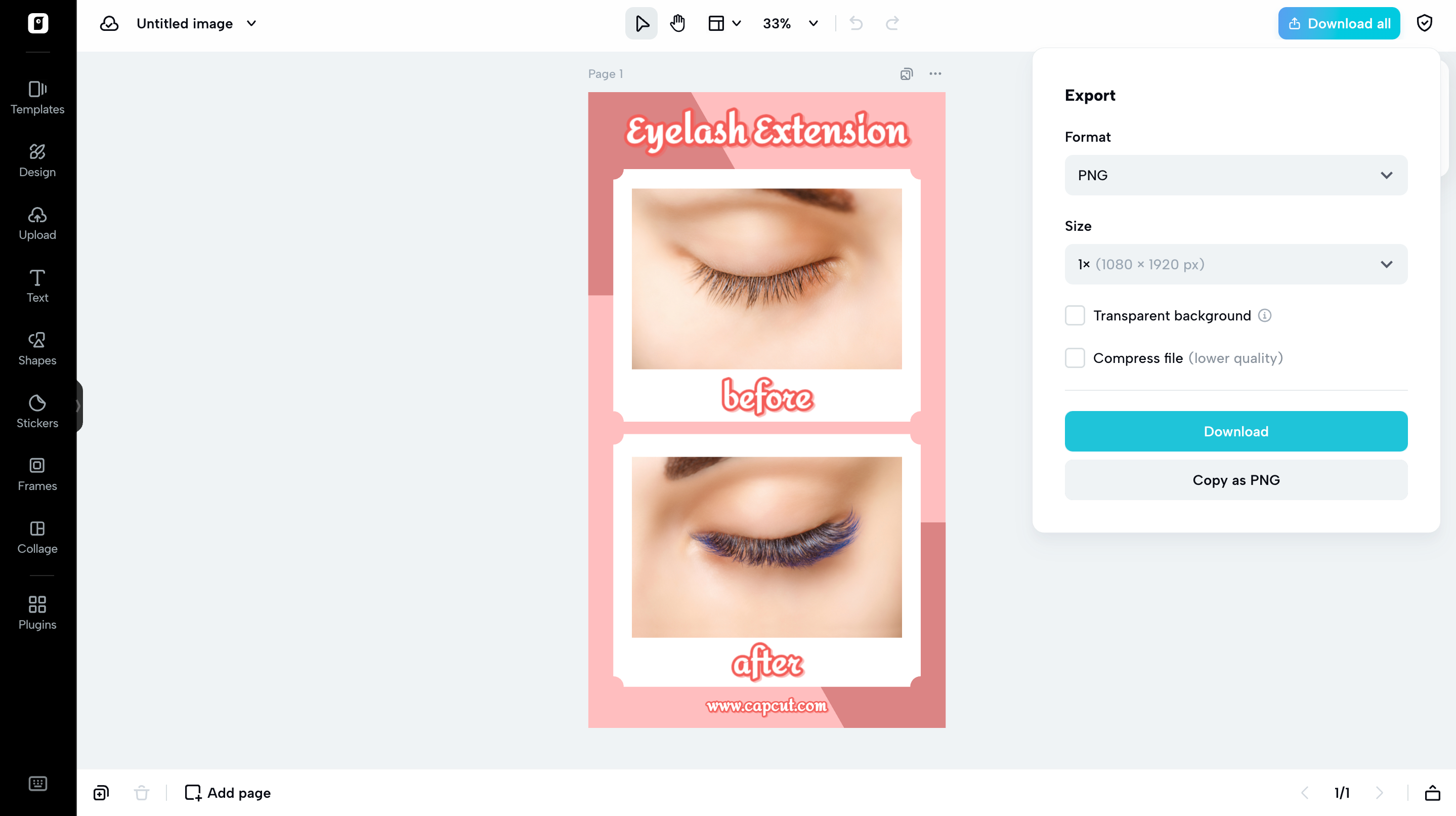Activate the pointer select tool

click(641, 23)
